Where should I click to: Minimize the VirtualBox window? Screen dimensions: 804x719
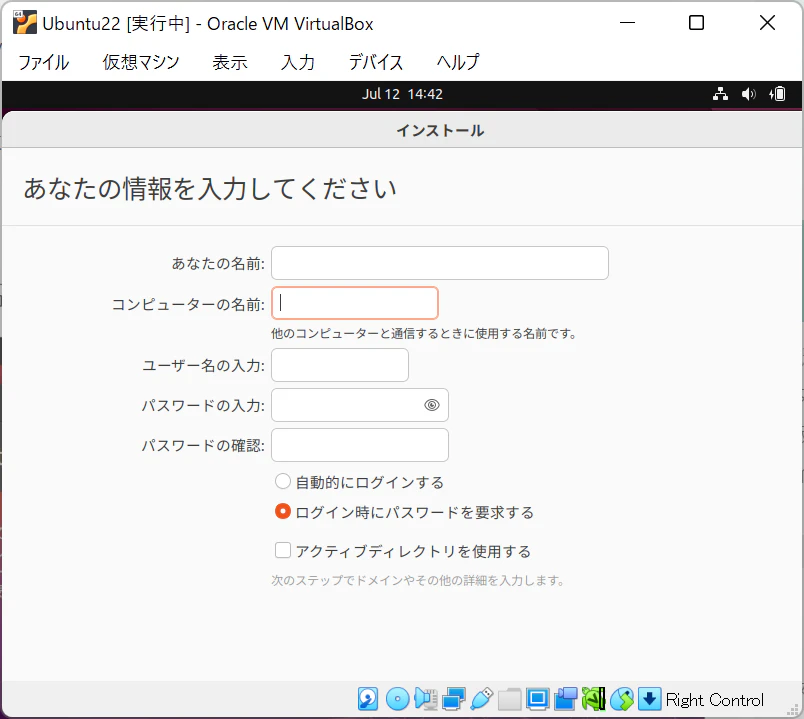(627, 23)
